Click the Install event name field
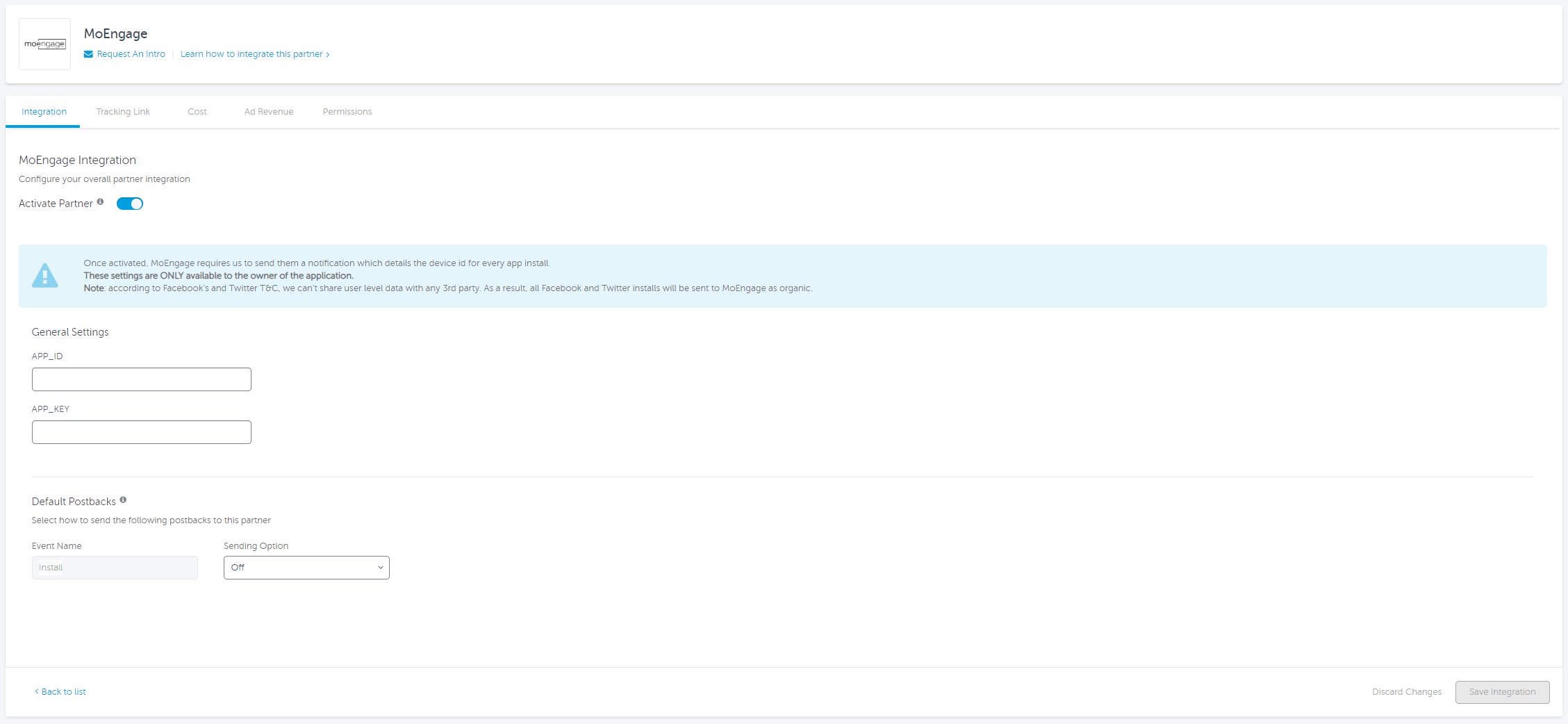 click(x=115, y=568)
